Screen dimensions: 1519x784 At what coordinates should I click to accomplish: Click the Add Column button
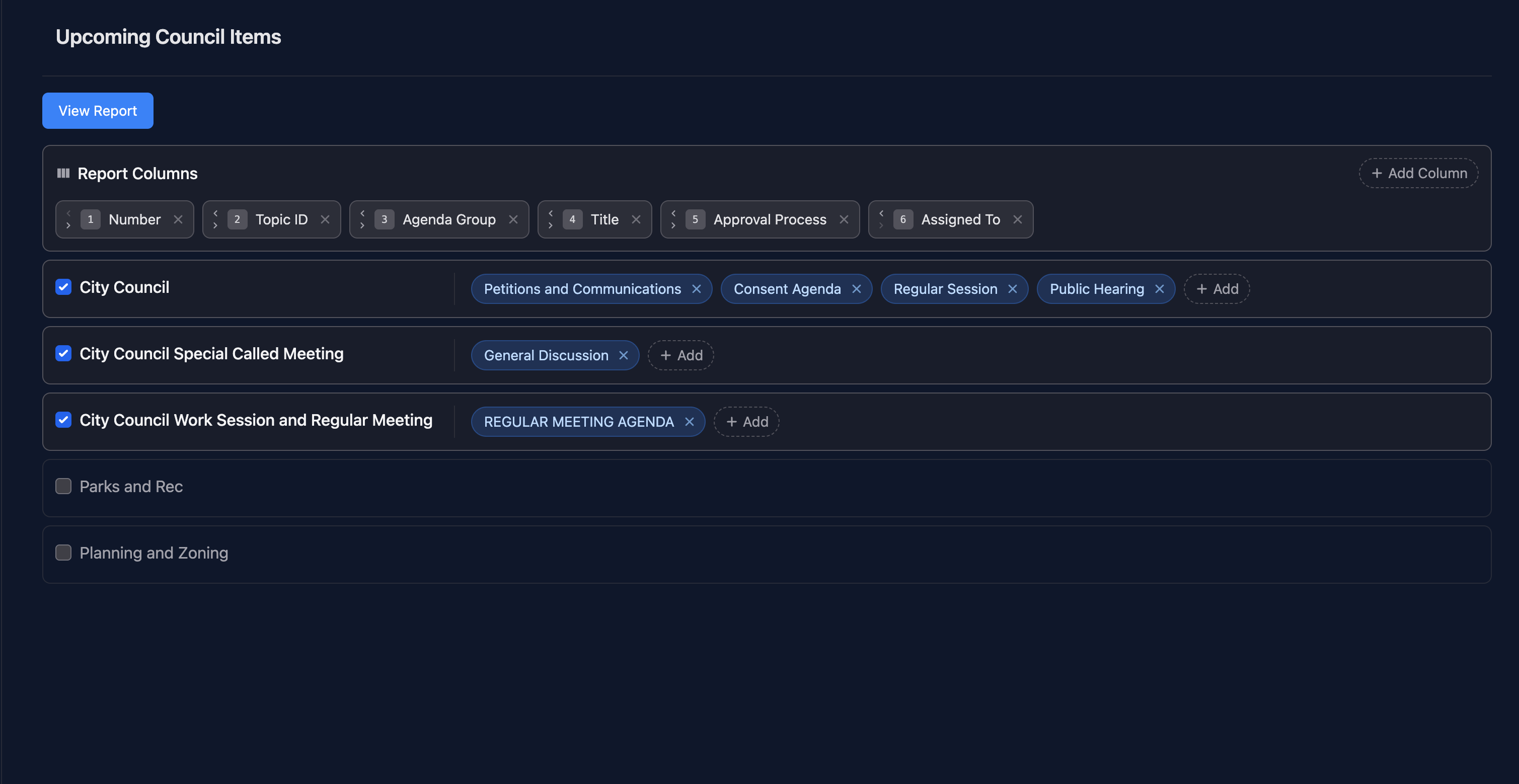[x=1418, y=173]
